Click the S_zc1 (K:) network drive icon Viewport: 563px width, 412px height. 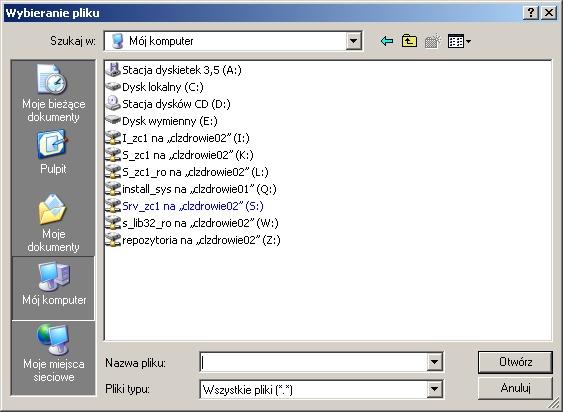(x=113, y=154)
